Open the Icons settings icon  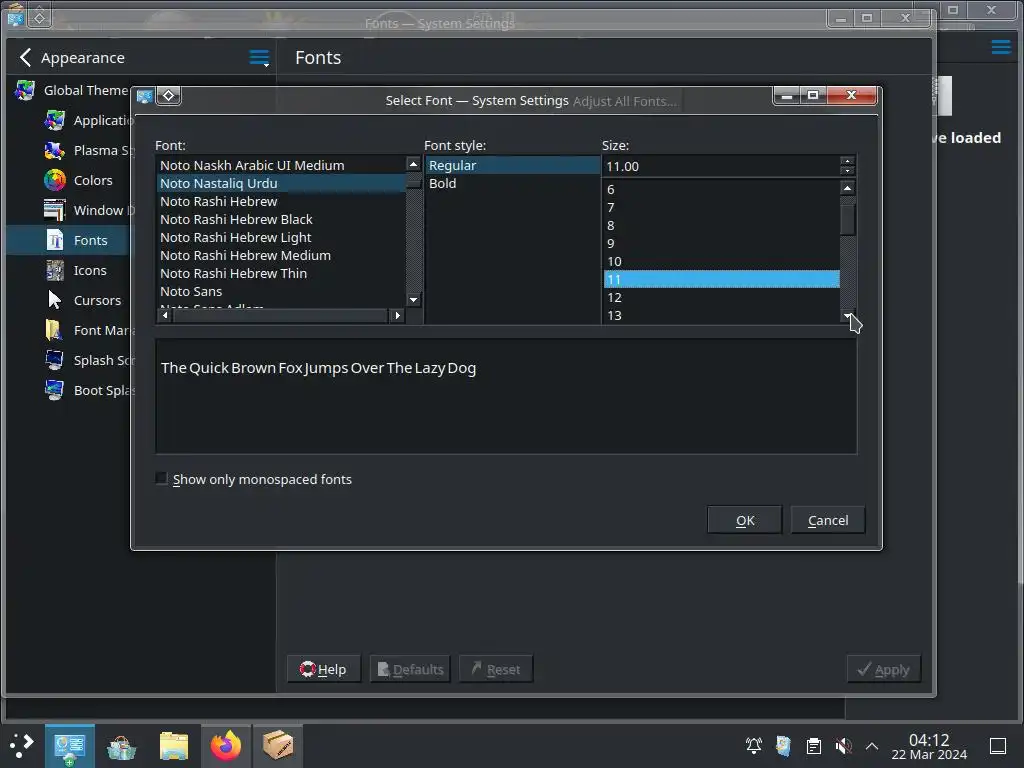tap(55, 270)
